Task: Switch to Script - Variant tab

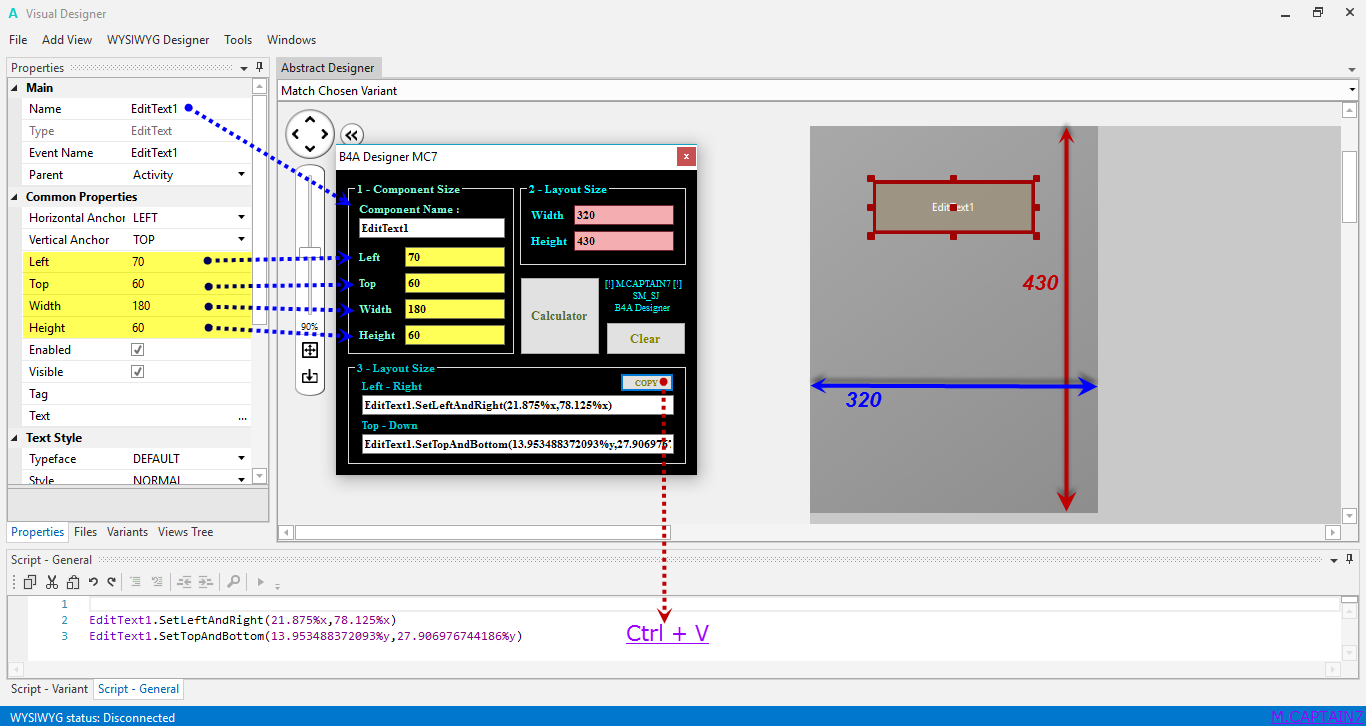Action: tap(49, 689)
